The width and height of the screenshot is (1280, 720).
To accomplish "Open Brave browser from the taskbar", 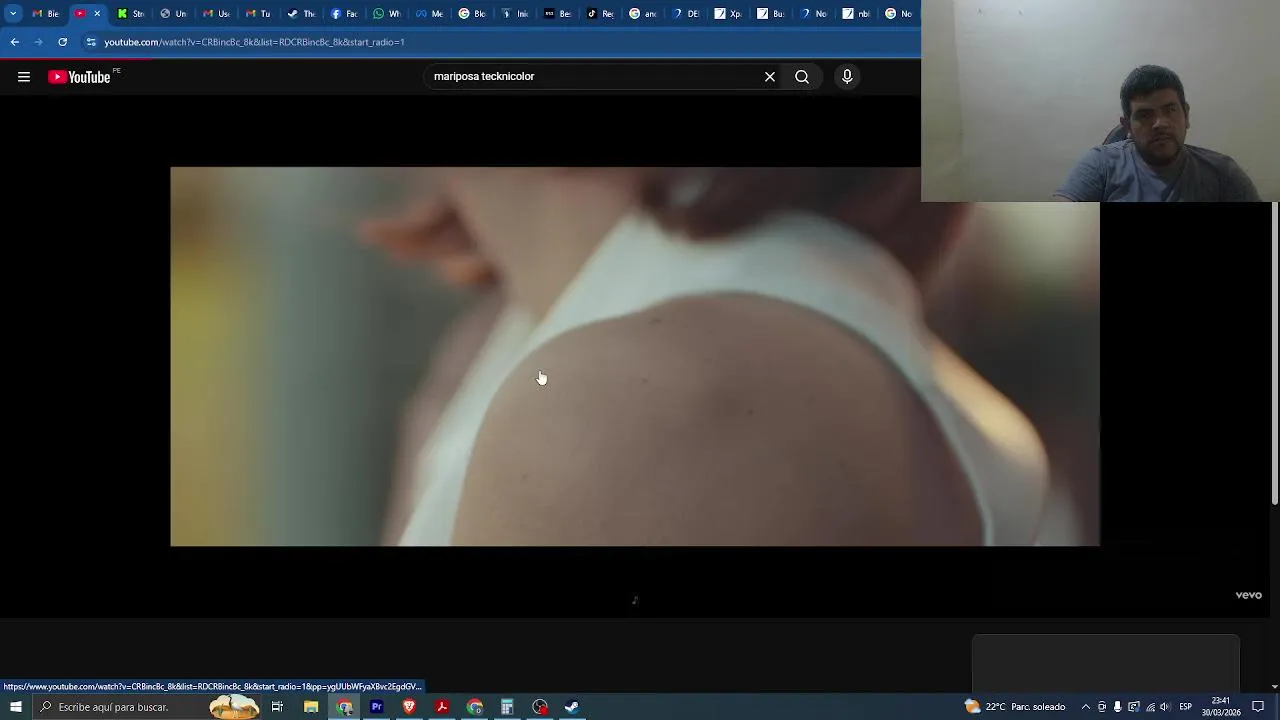I will tap(409, 707).
